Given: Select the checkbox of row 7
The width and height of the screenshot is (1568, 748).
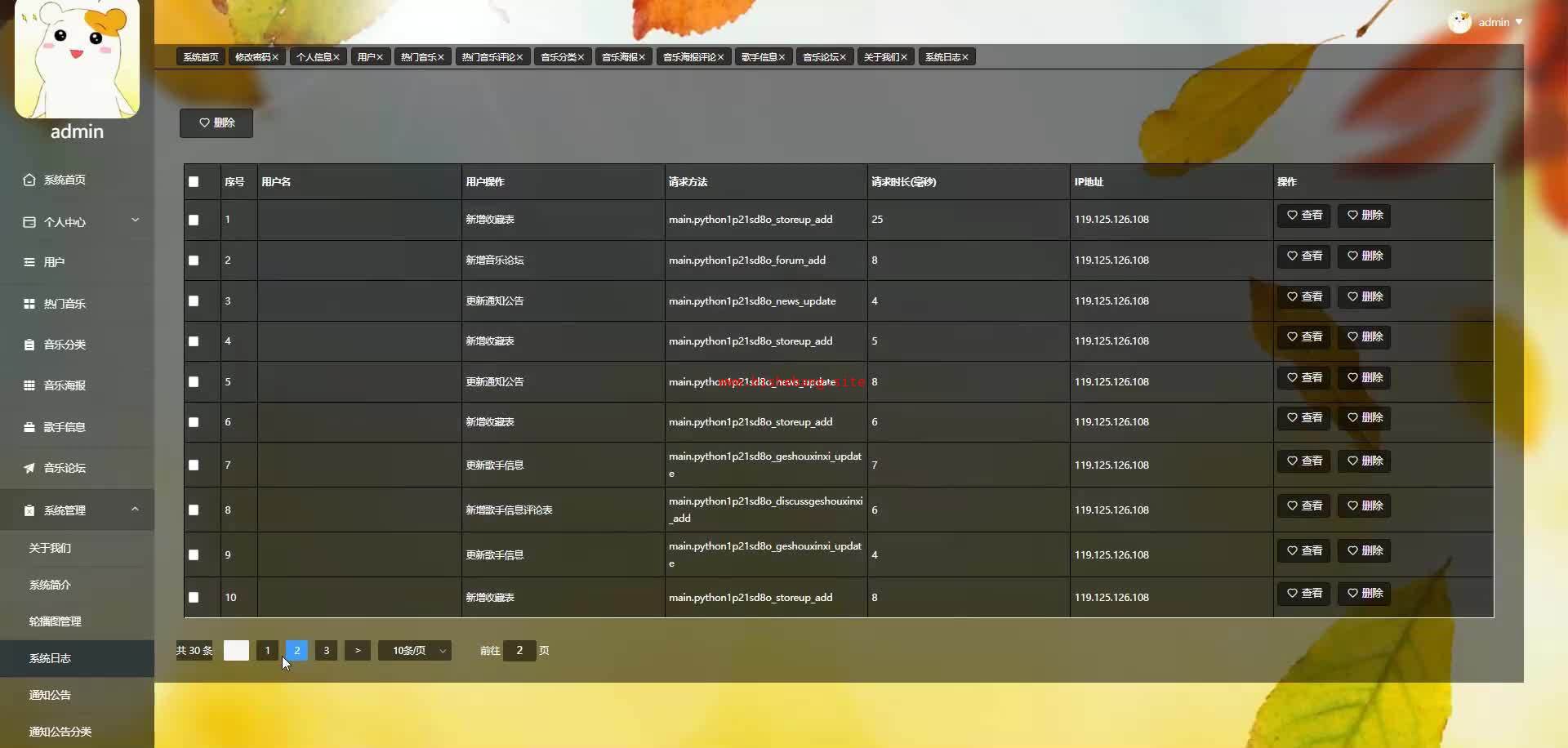Looking at the screenshot, I should click(x=194, y=465).
